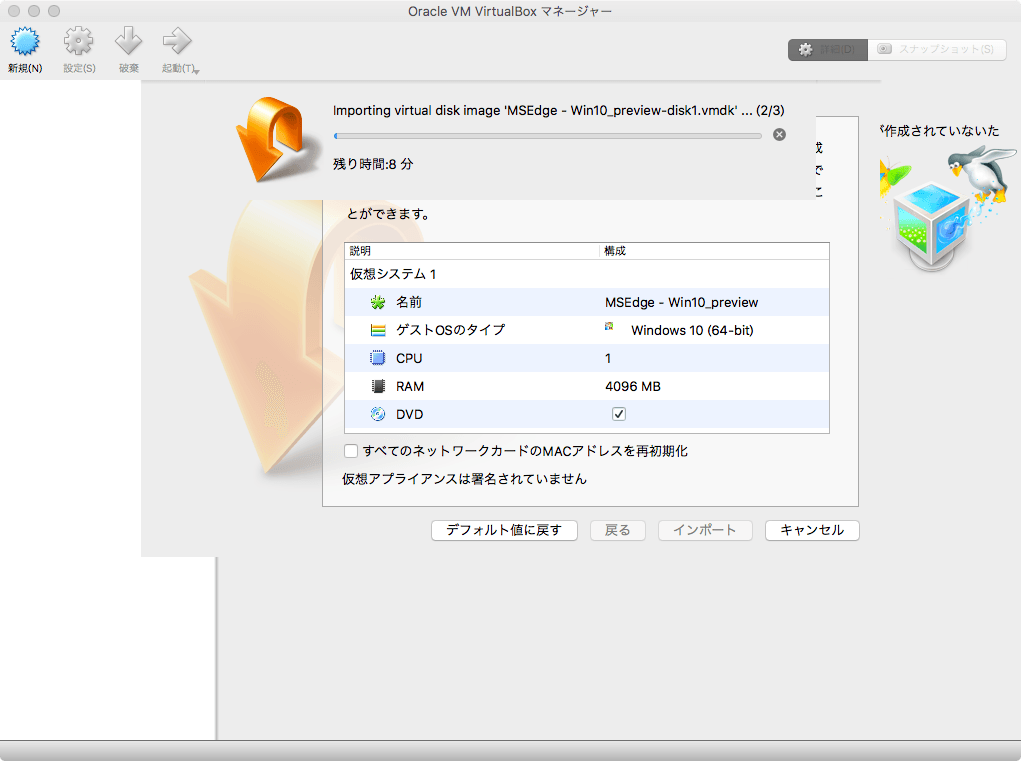Click the Windows 10 OS type icon
The height and width of the screenshot is (761, 1021).
609,326
